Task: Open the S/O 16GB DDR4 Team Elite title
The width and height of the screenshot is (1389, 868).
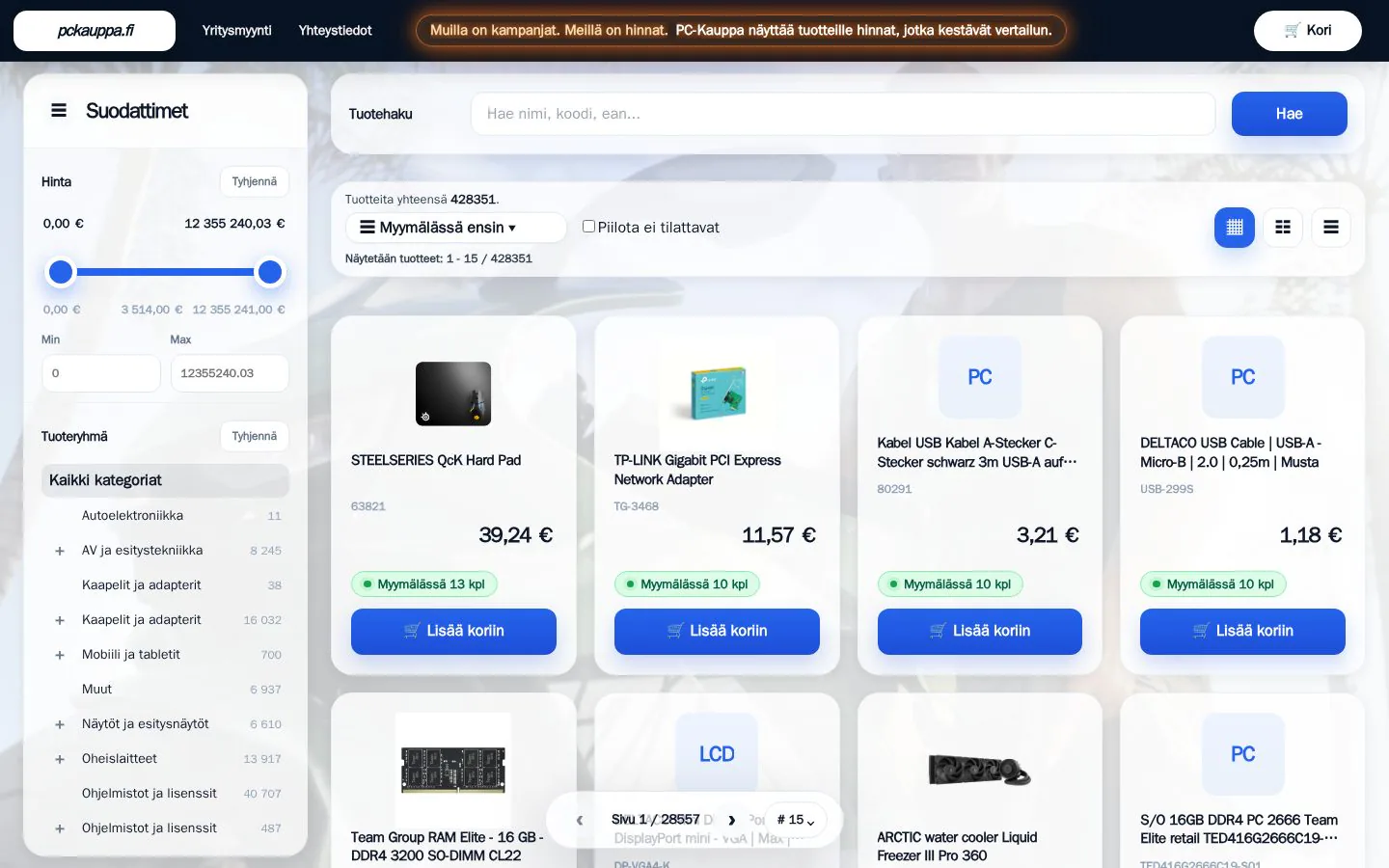Action: (1239, 828)
